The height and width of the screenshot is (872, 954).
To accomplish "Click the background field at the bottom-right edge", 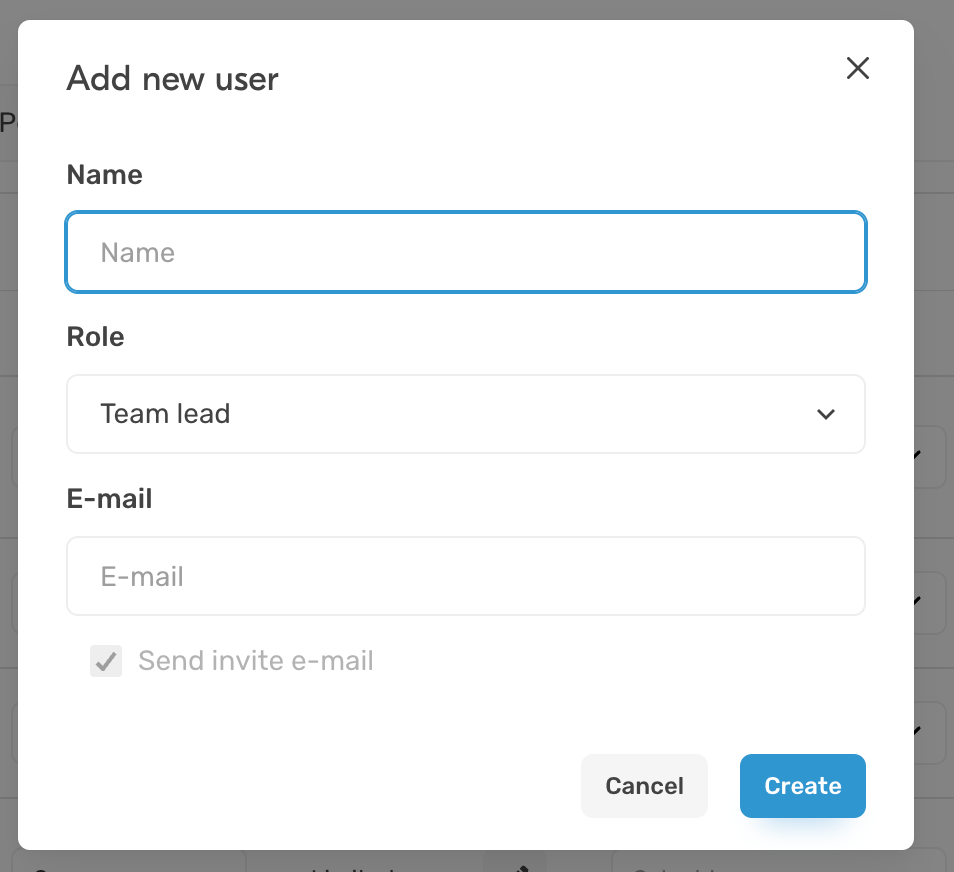I will coord(780,862).
